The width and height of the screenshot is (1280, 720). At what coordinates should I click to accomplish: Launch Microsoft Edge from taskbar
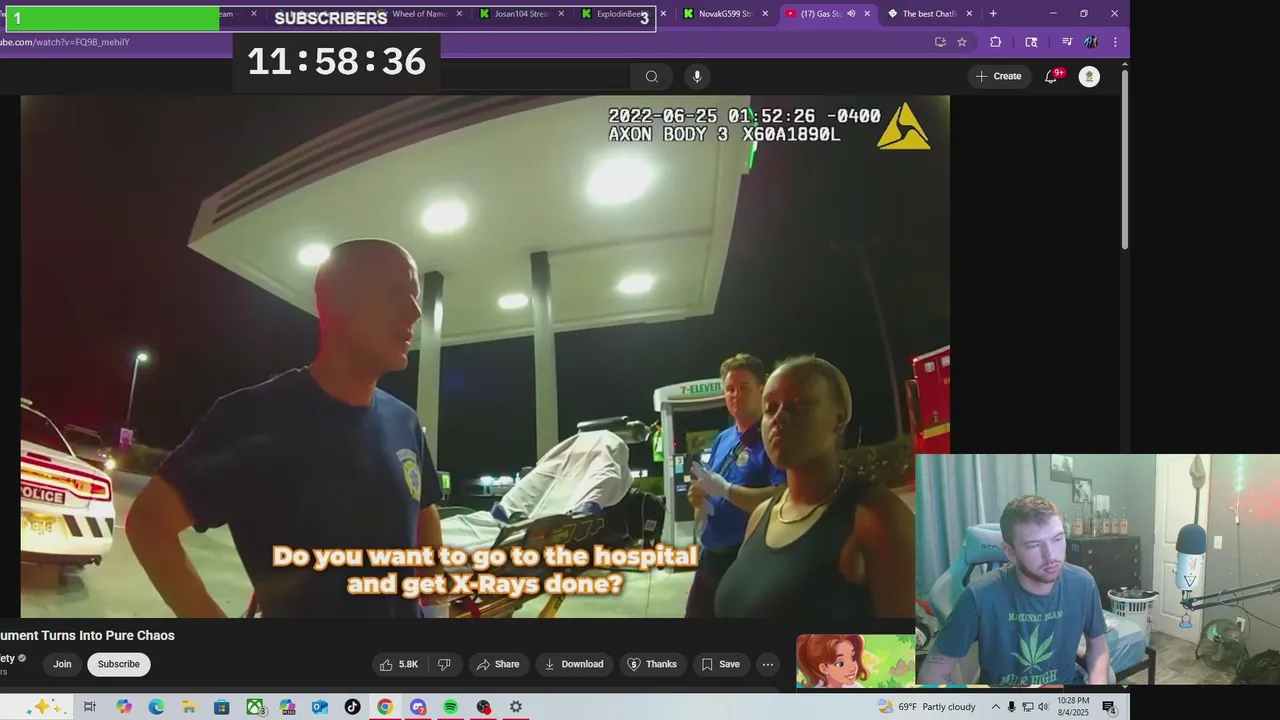point(156,707)
